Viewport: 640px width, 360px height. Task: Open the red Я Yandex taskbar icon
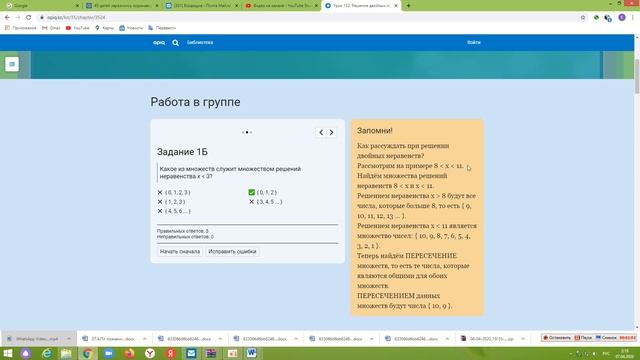(x=171, y=353)
